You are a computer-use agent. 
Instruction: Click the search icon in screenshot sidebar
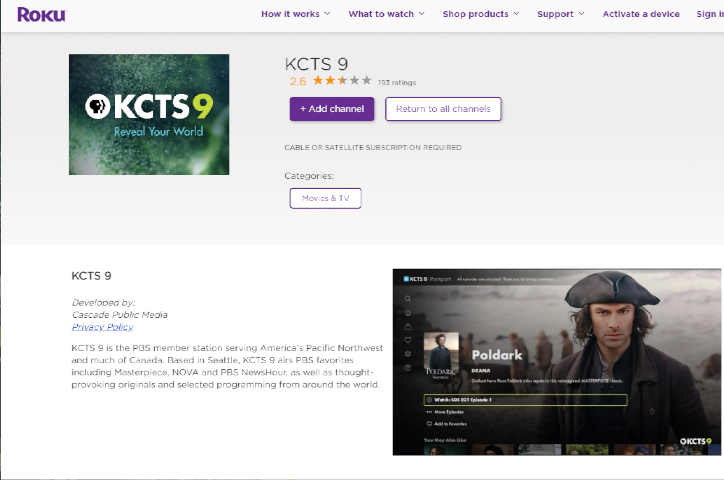click(408, 299)
